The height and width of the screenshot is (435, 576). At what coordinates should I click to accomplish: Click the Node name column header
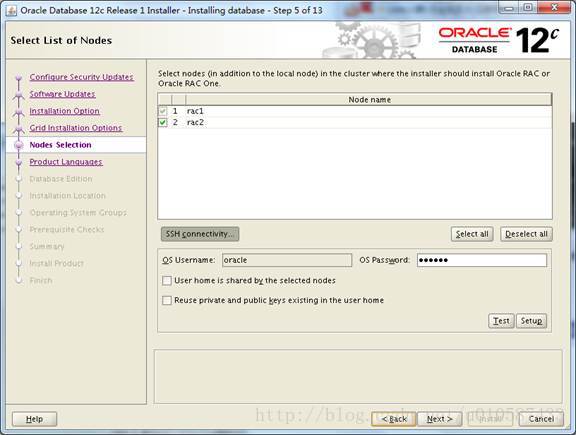tap(369, 100)
